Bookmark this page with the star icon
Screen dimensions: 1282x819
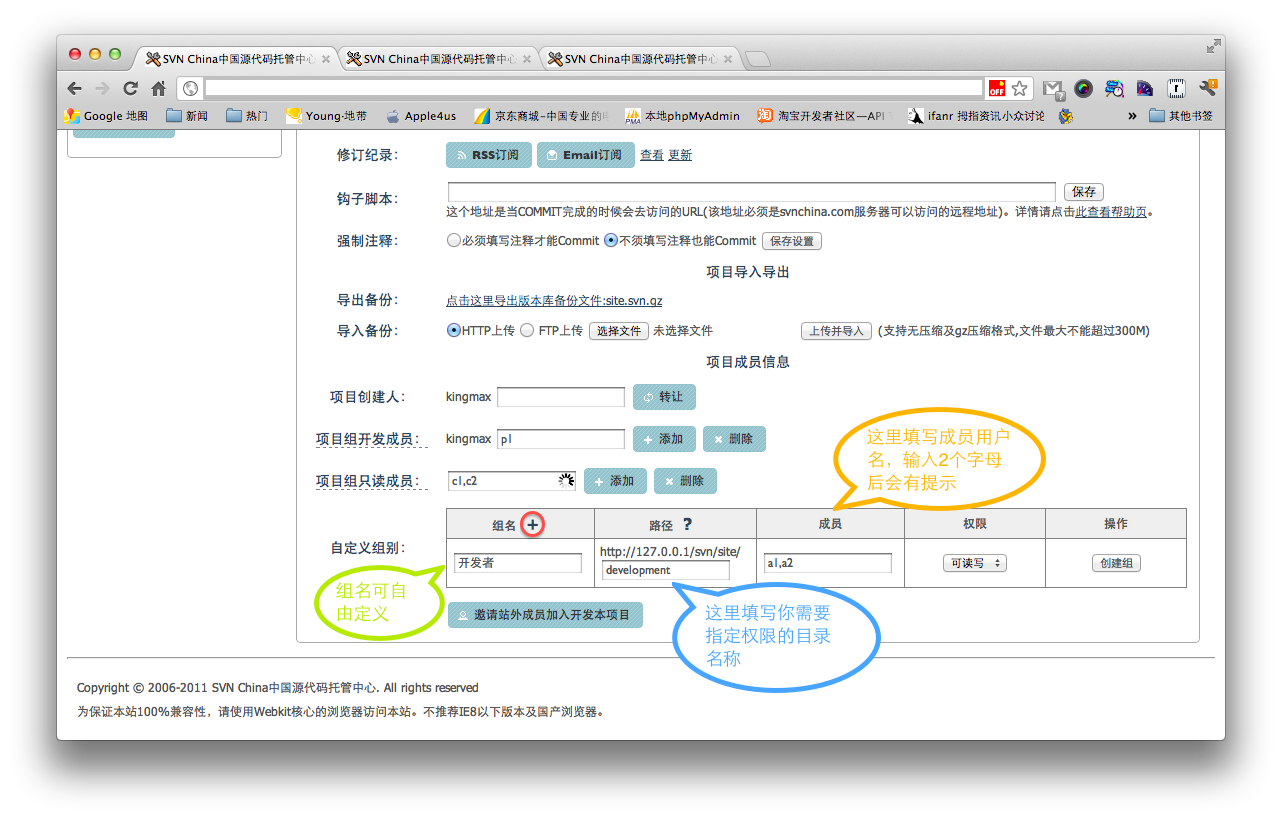(1019, 88)
